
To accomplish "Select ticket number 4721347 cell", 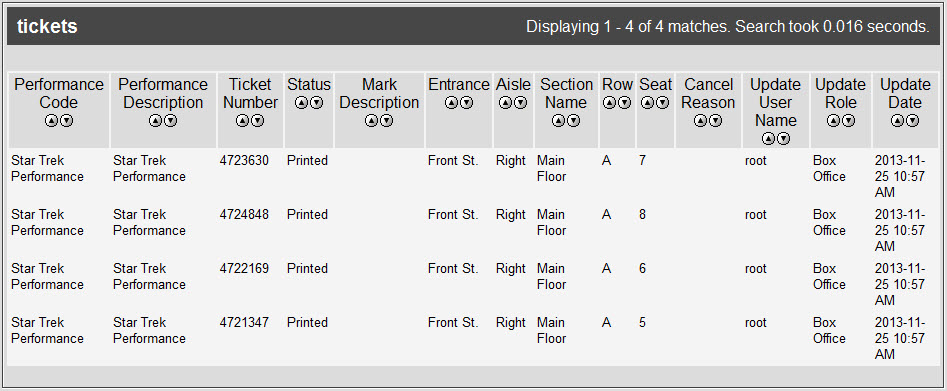I will [x=244, y=322].
